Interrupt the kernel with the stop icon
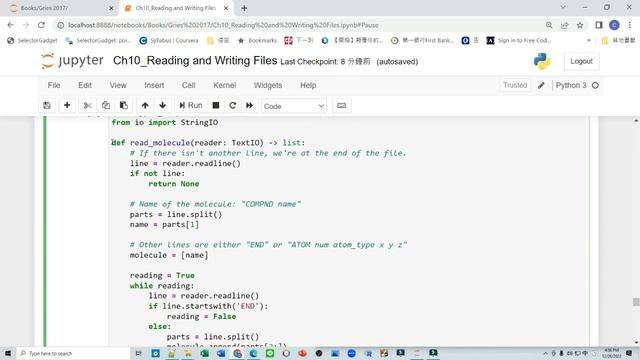Viewport: 640px width, 360px height. [216, 106]
